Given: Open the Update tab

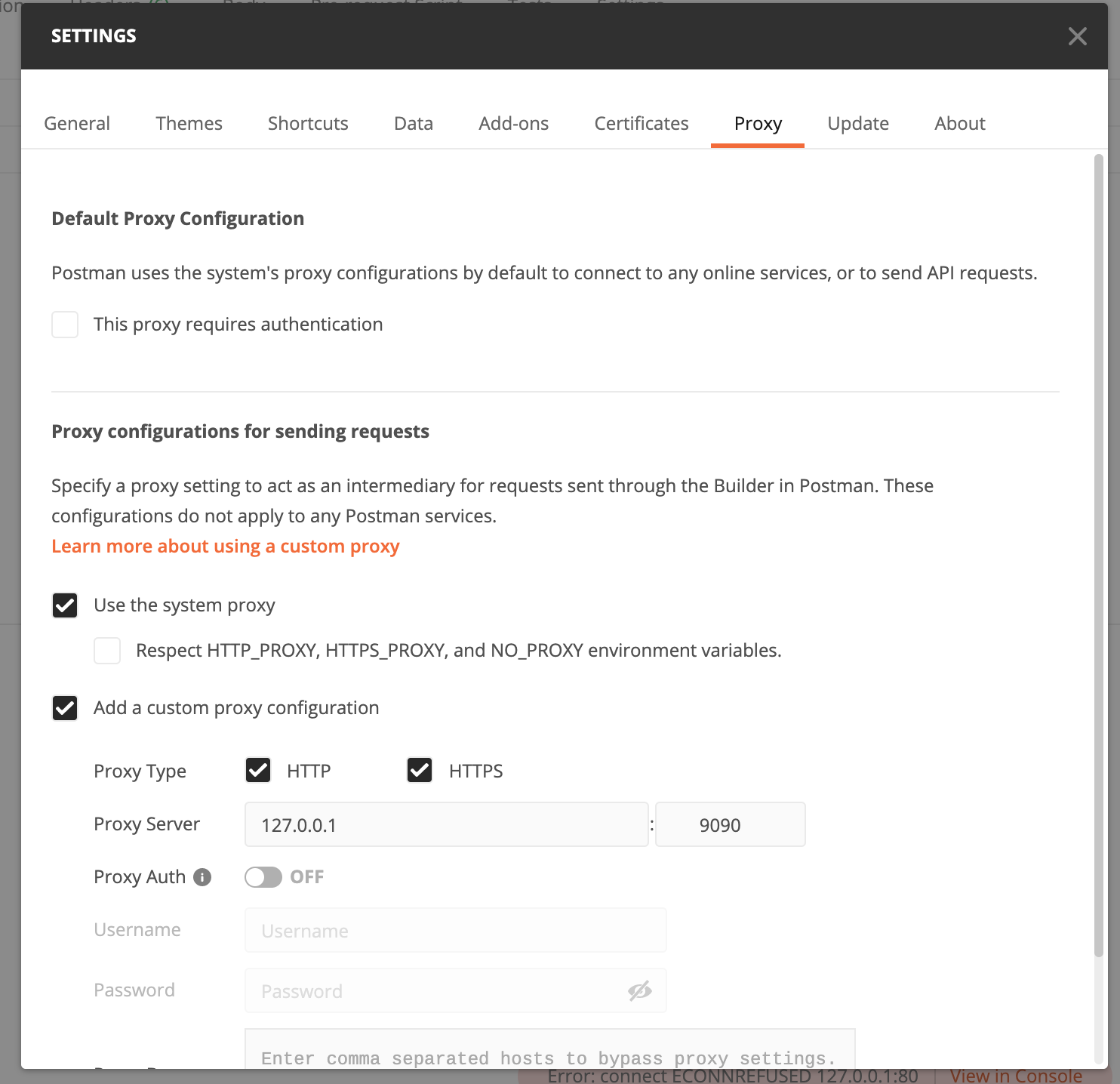Looking at the screenshot, I should 858,123.
